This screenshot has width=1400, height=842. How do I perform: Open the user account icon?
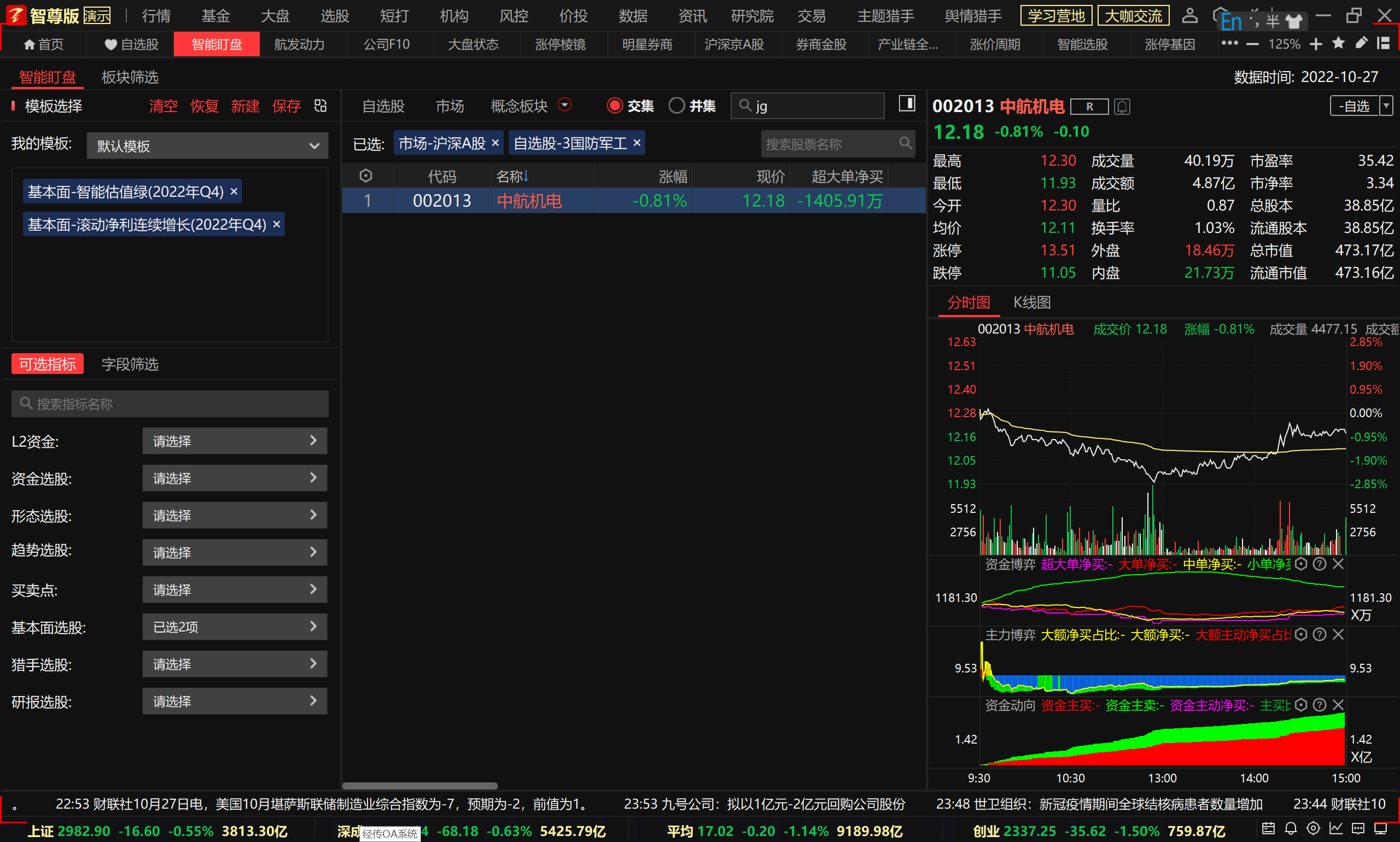1189,15
